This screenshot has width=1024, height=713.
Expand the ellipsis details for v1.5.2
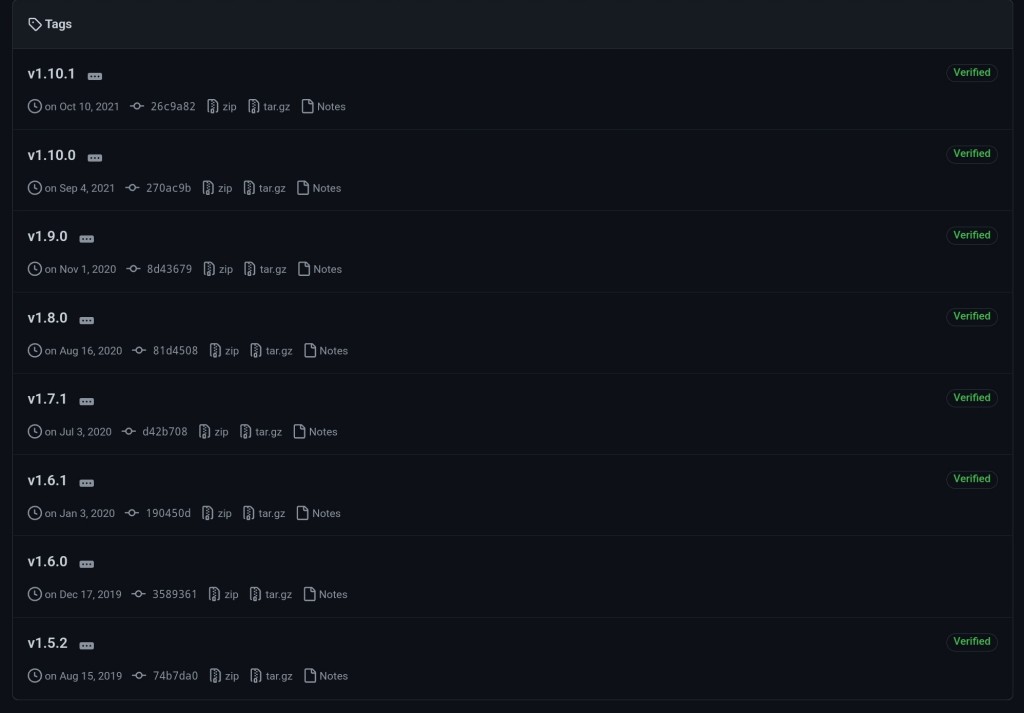click(x=87, y=646)
